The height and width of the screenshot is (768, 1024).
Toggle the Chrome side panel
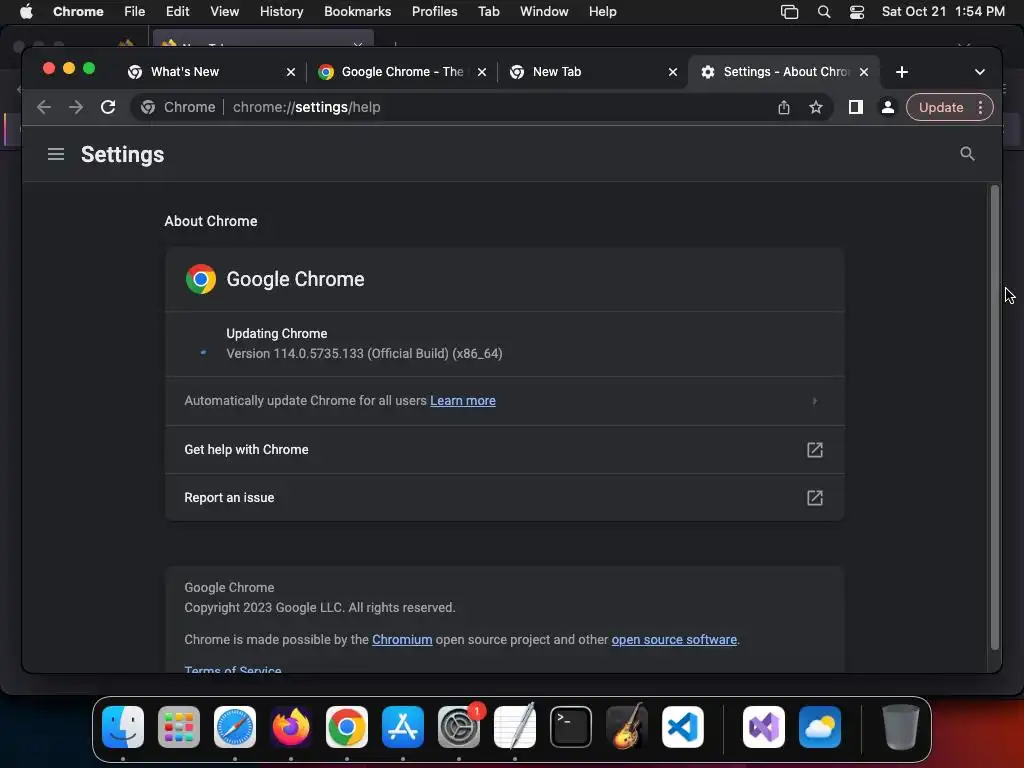[856, 107]
